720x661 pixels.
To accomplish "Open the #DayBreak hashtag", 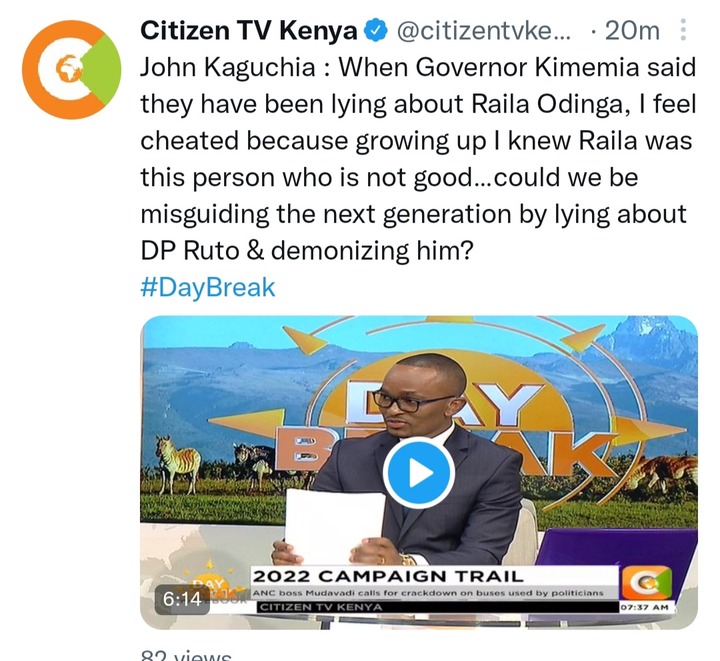I will (208, 287).
